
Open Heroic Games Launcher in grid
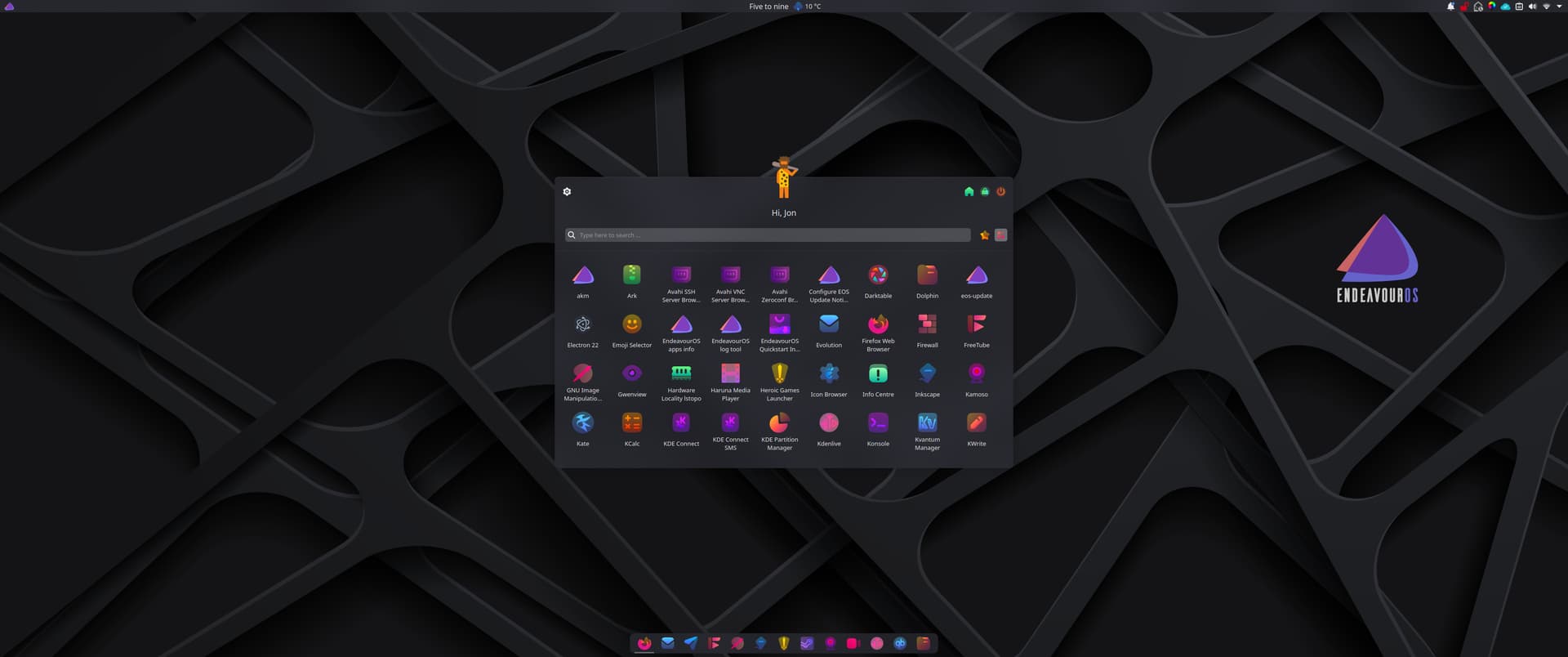[779, 382]
